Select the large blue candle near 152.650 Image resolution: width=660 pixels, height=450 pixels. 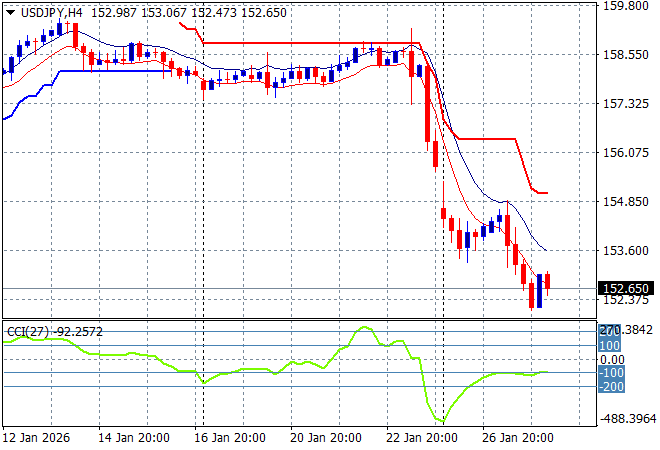pos(540,291)
